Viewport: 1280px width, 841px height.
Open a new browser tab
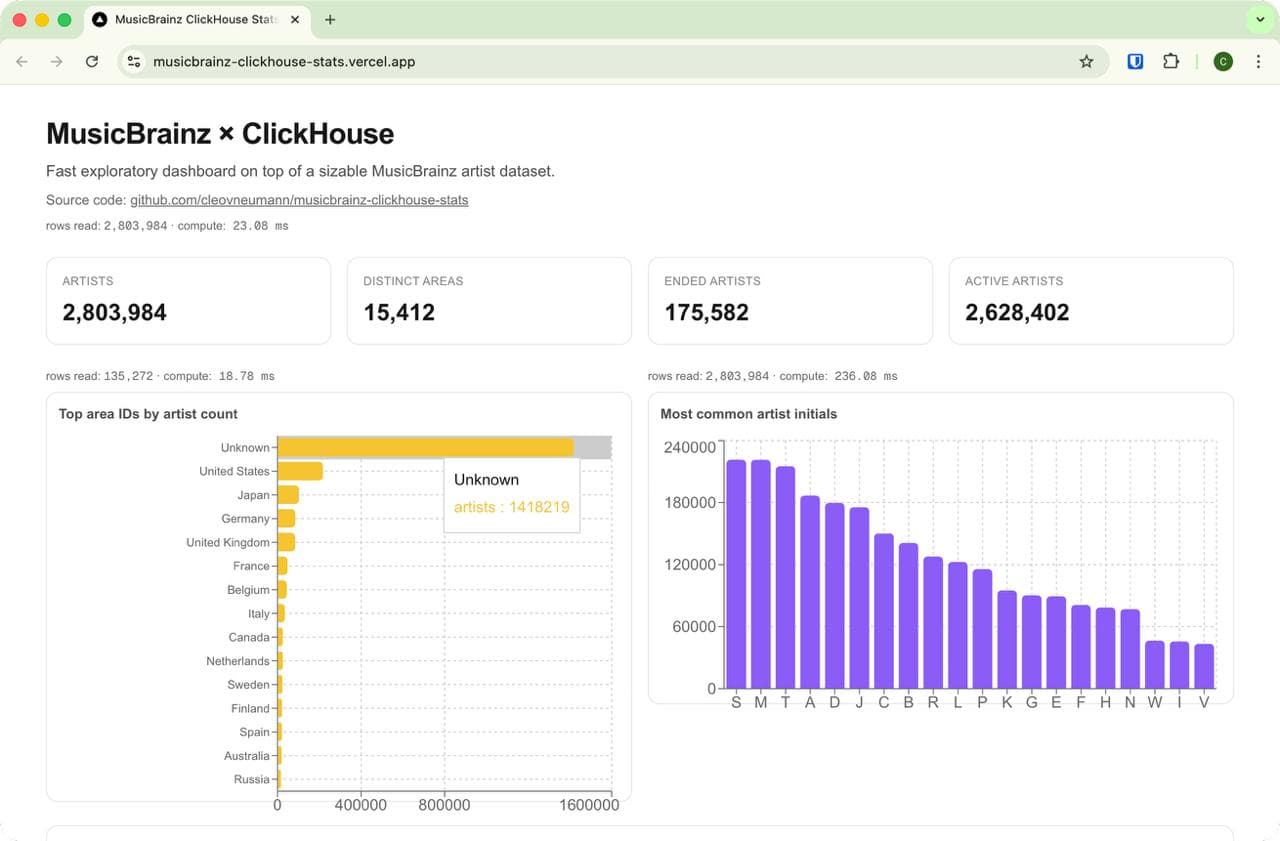[330, 18]
